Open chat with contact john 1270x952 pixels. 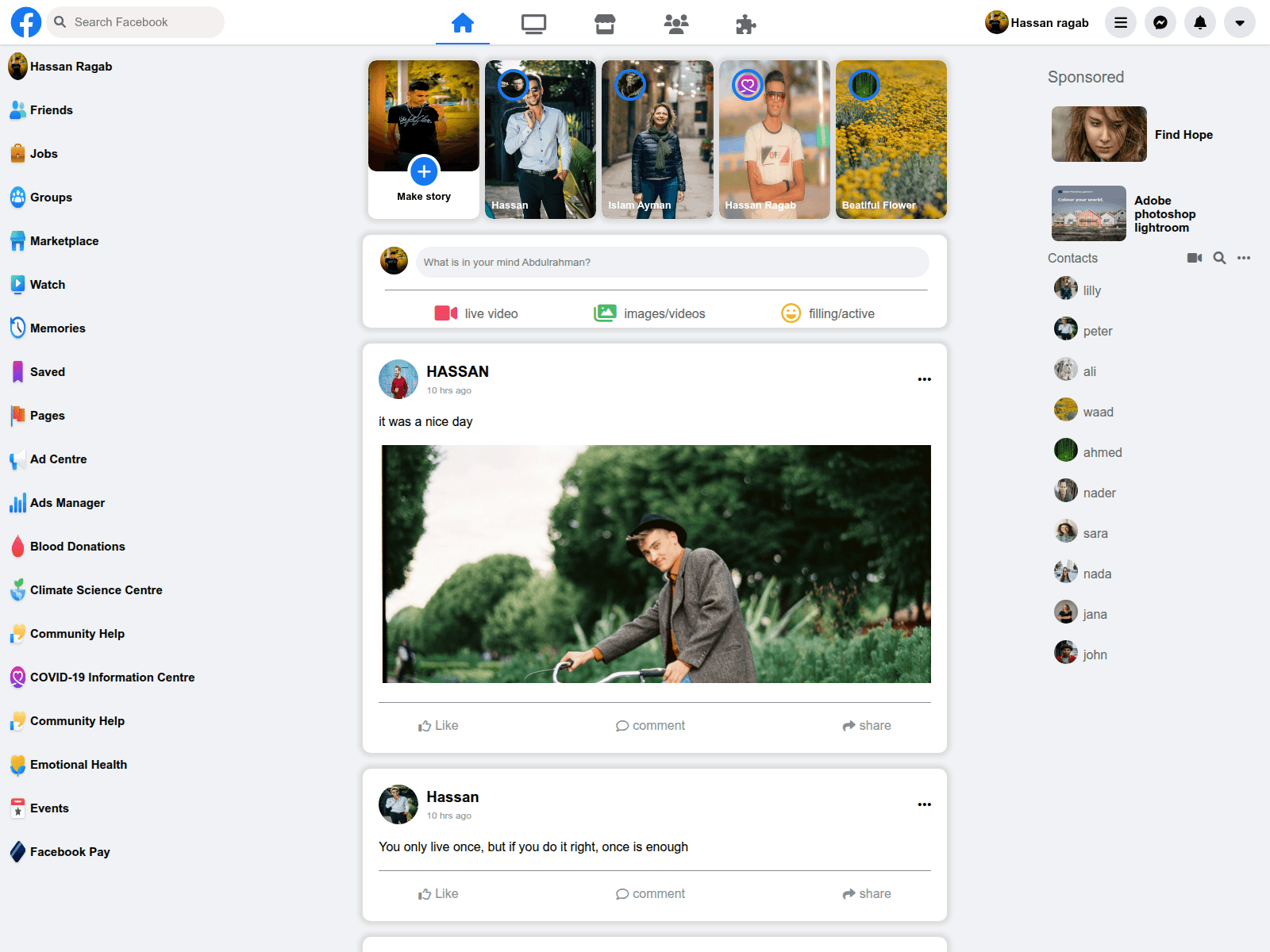(1081, 653)
